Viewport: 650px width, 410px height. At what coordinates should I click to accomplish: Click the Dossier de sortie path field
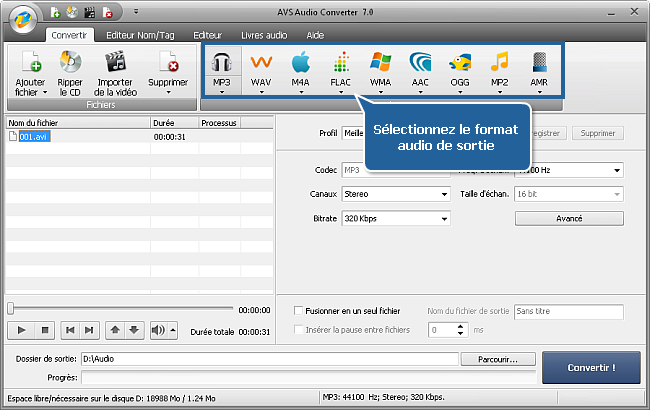[x=269, y=359]
